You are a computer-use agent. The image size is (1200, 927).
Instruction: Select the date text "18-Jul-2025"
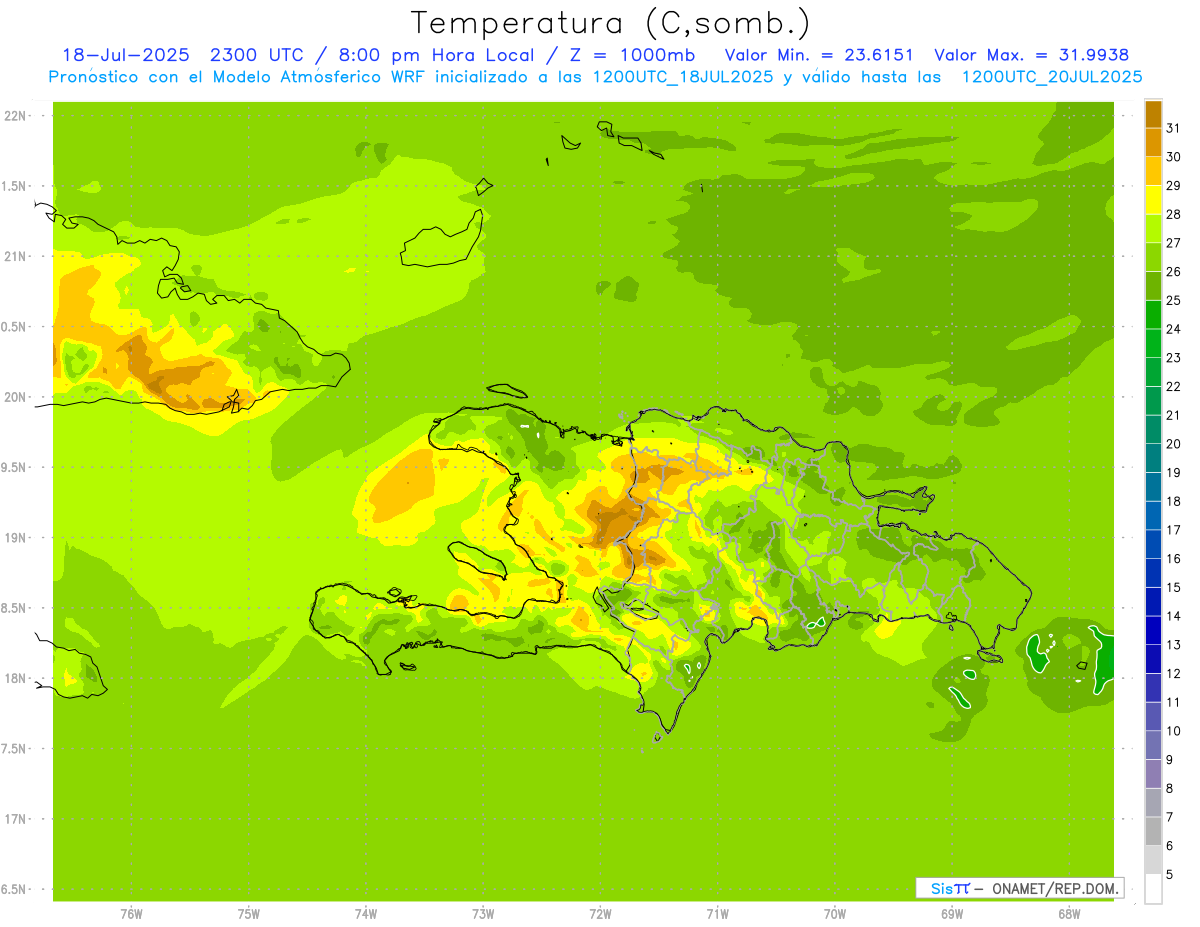click(x=125, y=55)
